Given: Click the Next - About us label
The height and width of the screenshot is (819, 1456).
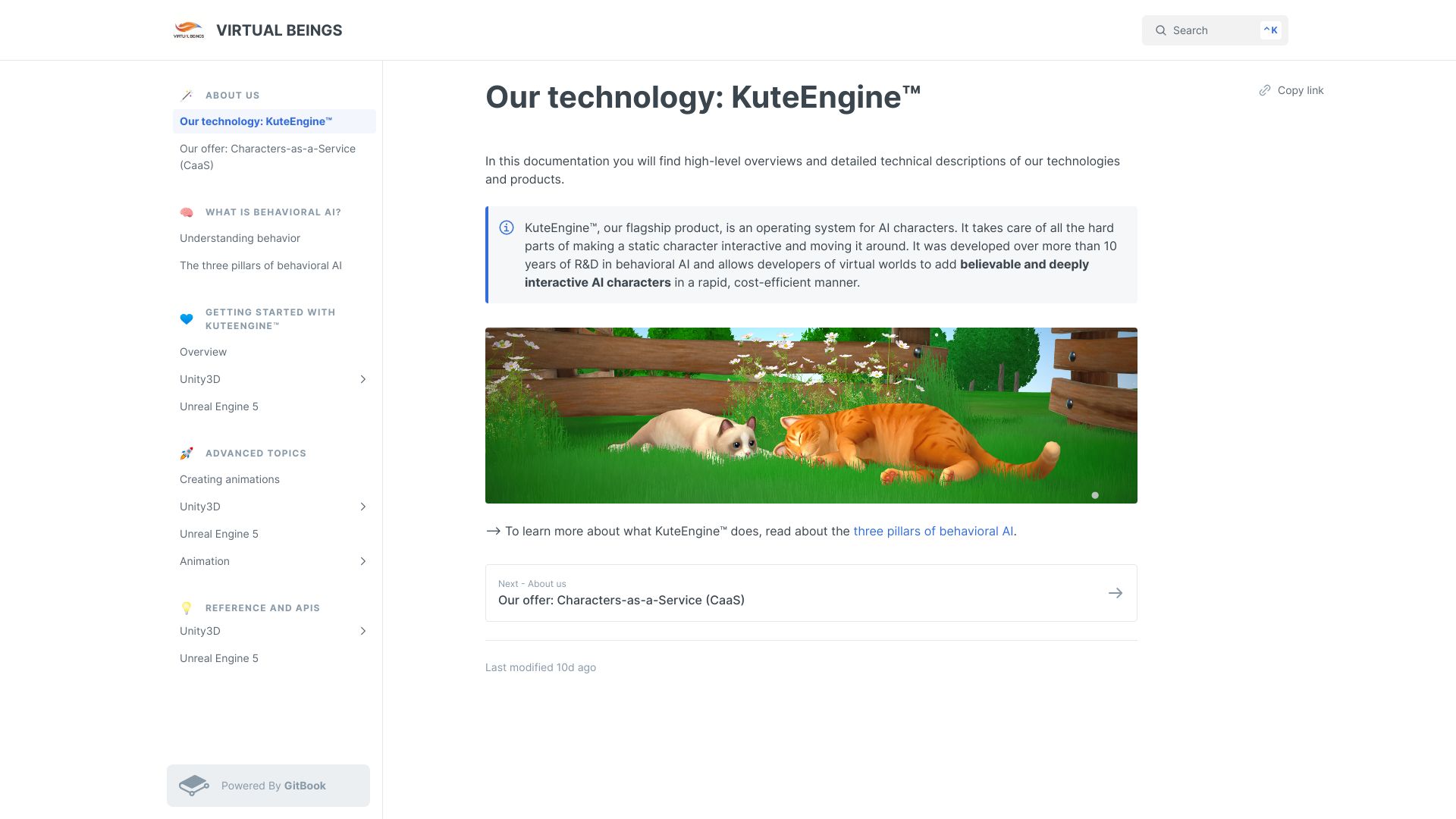Looking at the screenshot, I should tap(532, 584).
